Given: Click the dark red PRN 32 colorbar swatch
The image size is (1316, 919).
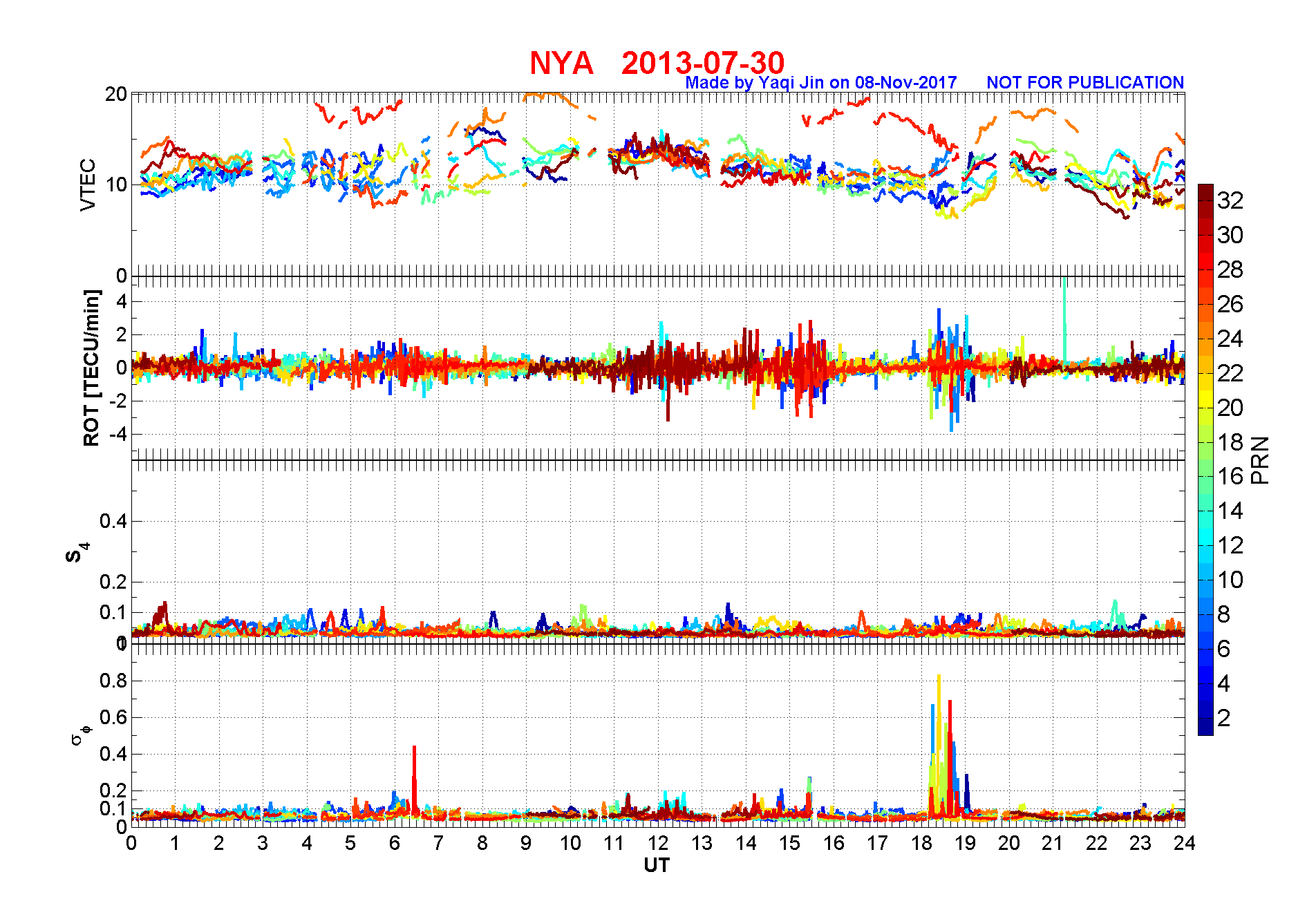Looking at the screenshot, I should pyautogui.click(x=1205, y=193).
